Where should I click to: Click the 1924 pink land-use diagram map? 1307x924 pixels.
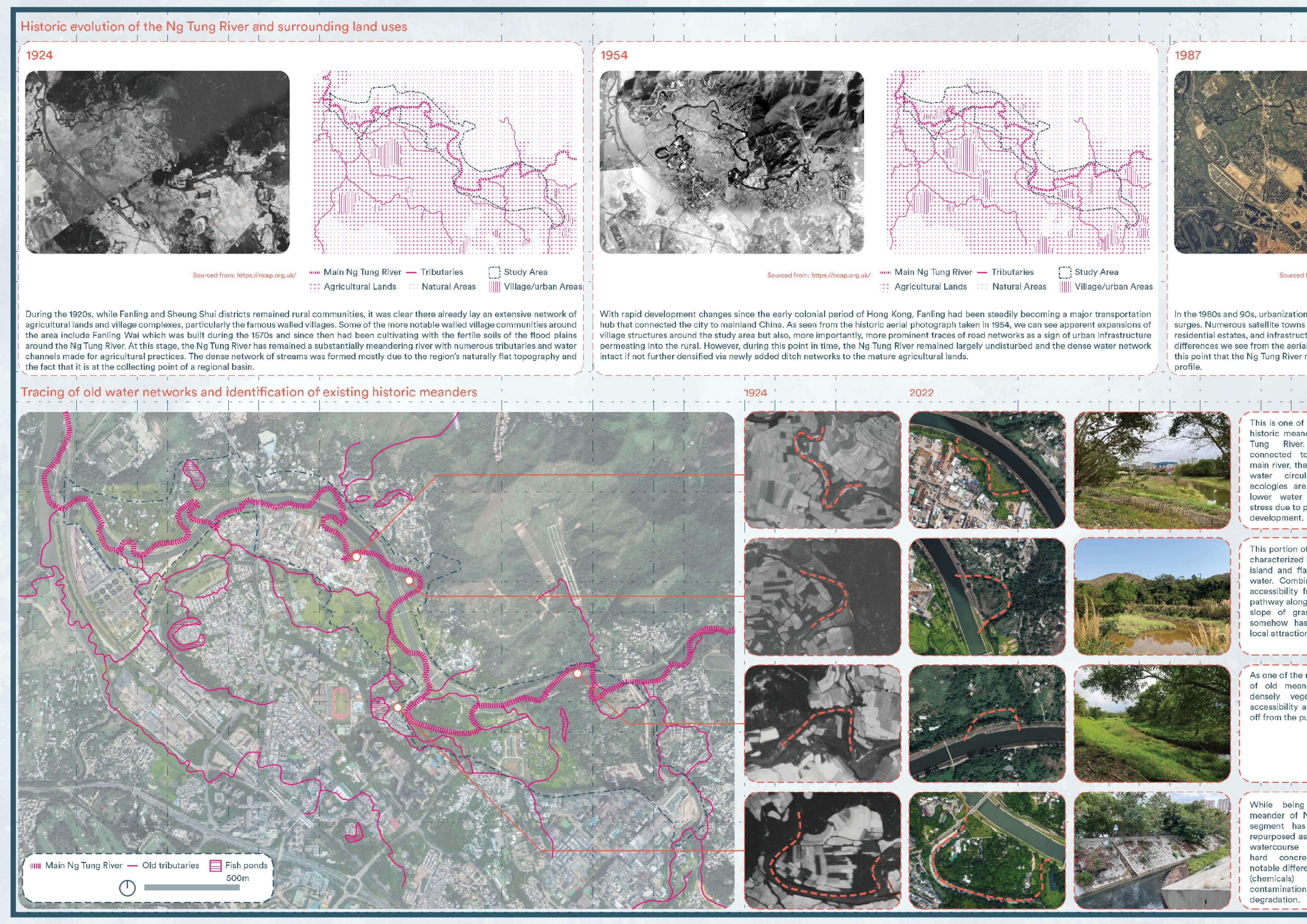[x=445, y=162]
